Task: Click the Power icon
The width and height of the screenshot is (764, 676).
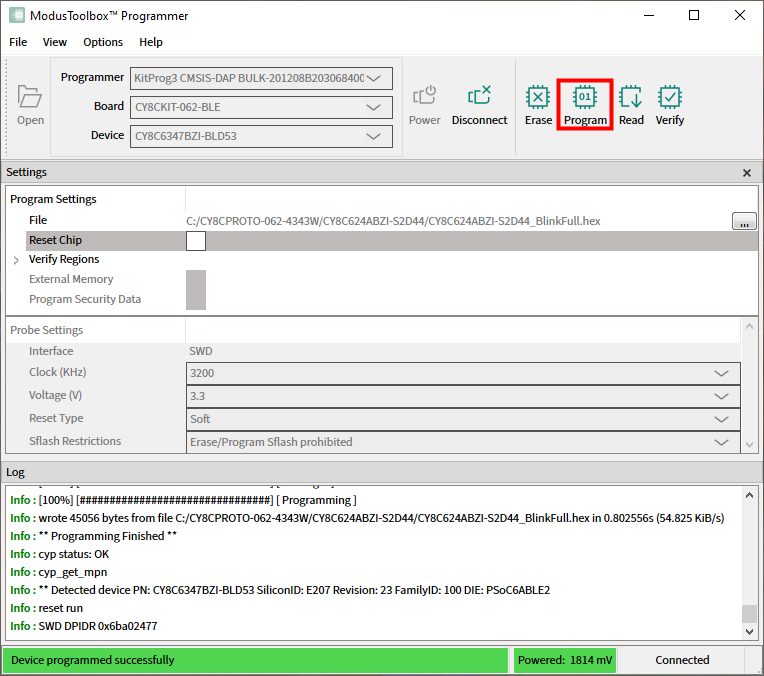Action: click(x=424, y=97)
